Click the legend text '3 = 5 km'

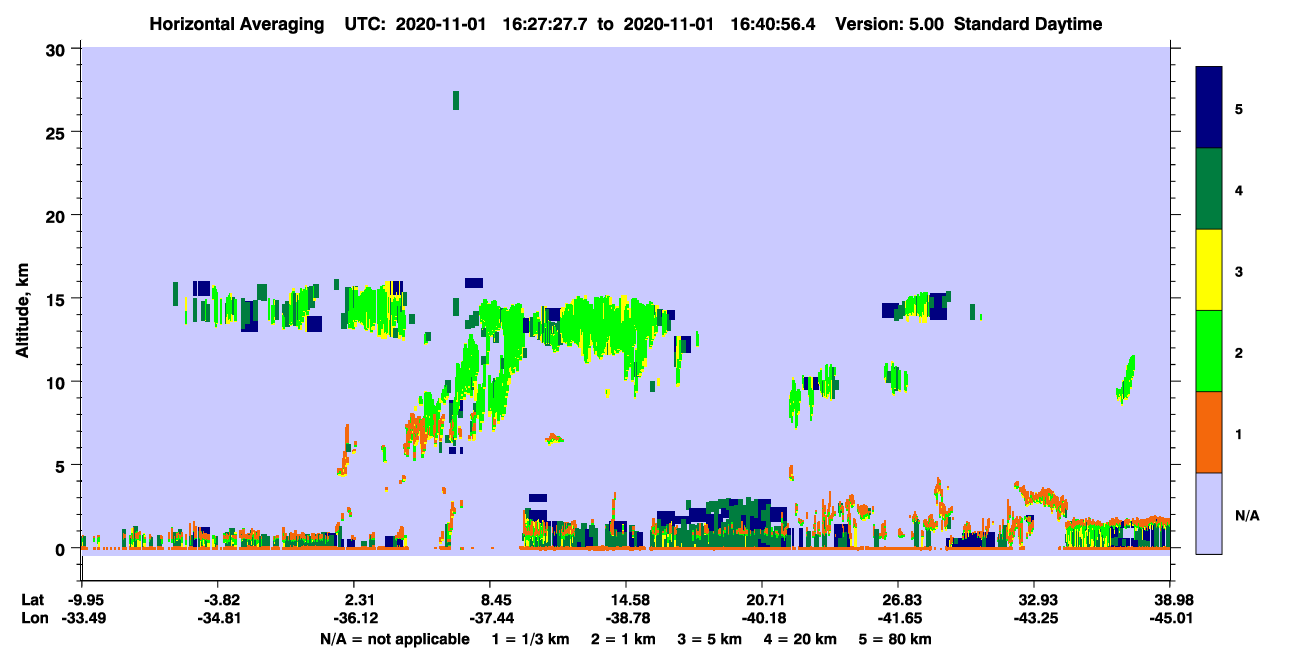click(x=709, y=639)
